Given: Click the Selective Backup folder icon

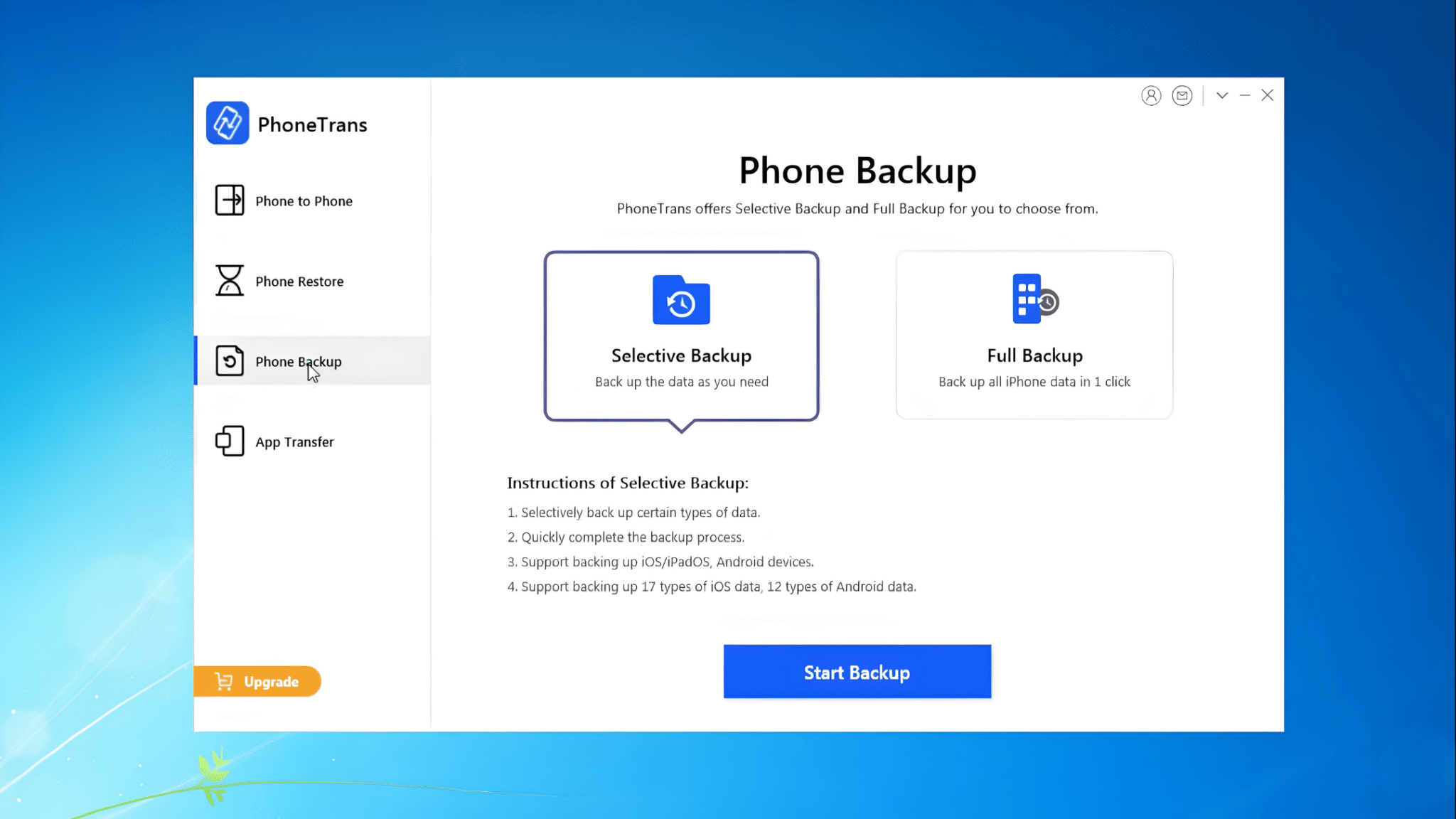Looking at the screenshot, I should pos(681,300).
